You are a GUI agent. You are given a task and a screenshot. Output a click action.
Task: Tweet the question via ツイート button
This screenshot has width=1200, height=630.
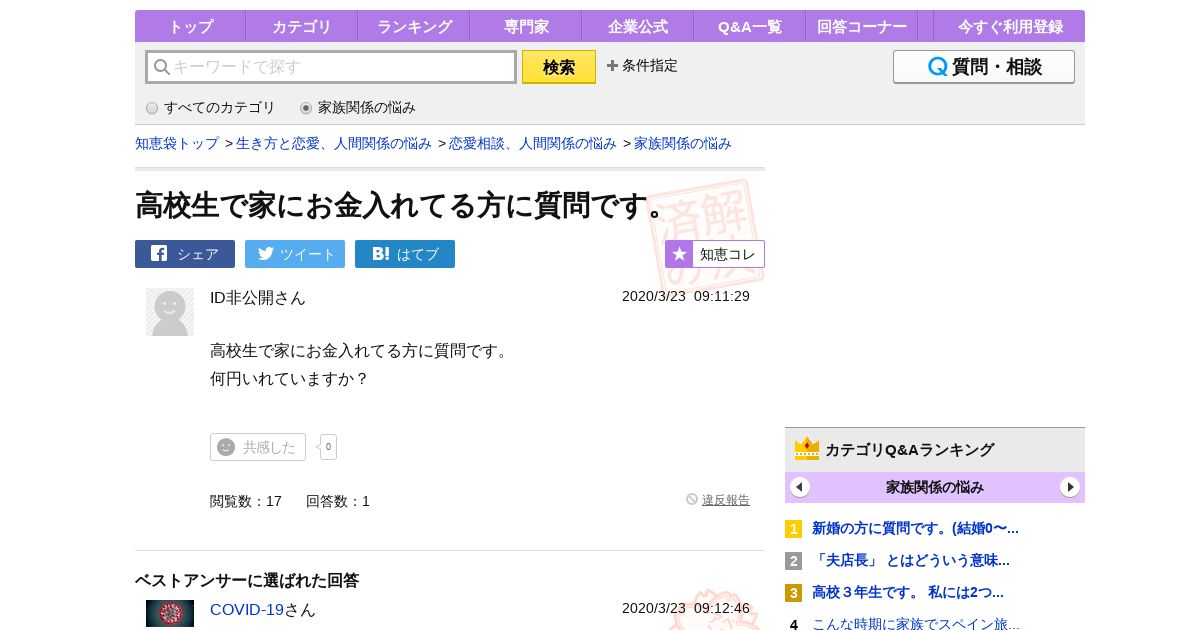pyautogui.click(x=295, y=254)
